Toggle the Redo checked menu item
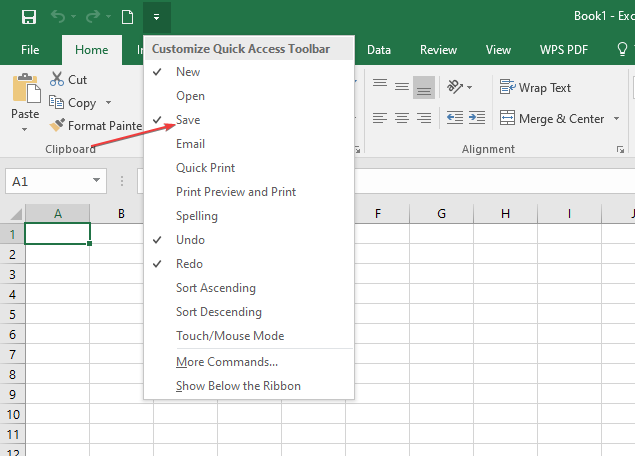The image size is (635, 456). 189,264
